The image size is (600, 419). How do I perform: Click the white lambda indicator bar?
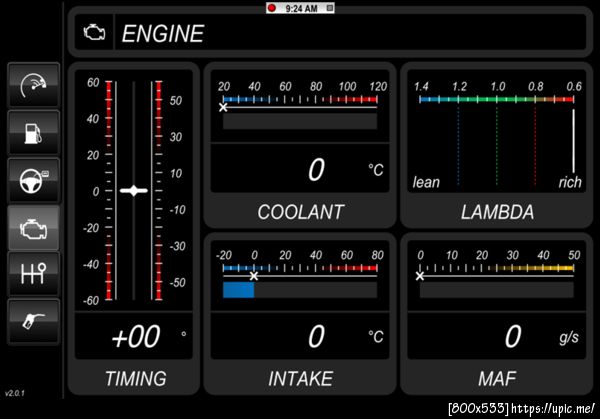pos(573,141)
